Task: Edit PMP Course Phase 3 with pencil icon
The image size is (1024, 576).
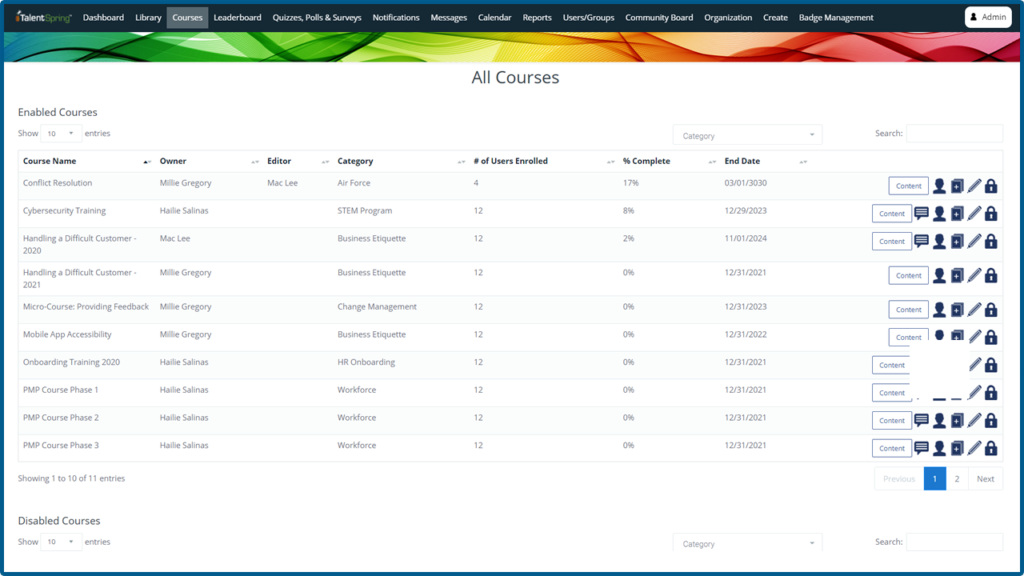Action: pos(974,448)
